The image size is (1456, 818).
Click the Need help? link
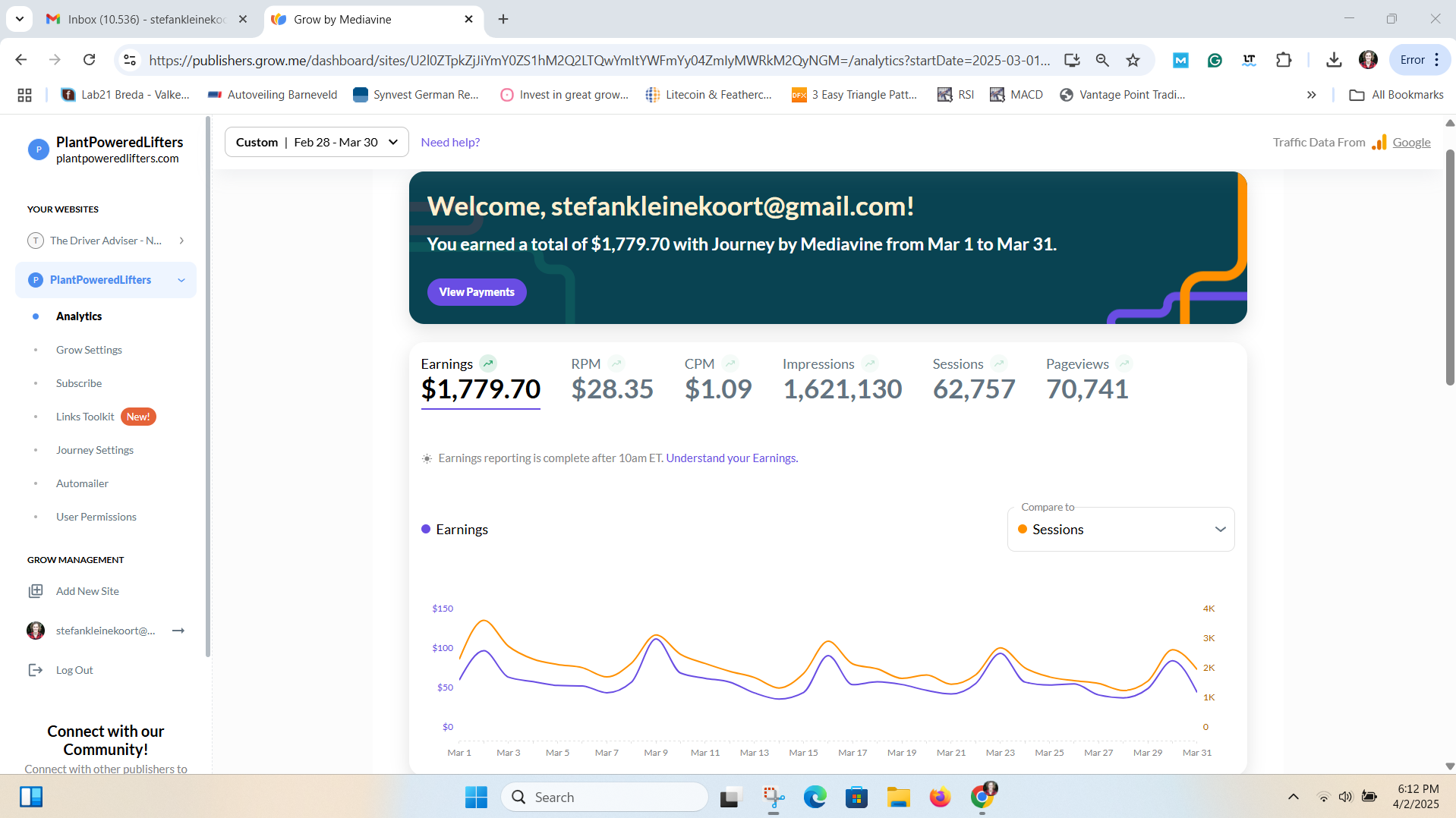click(450, 142)
